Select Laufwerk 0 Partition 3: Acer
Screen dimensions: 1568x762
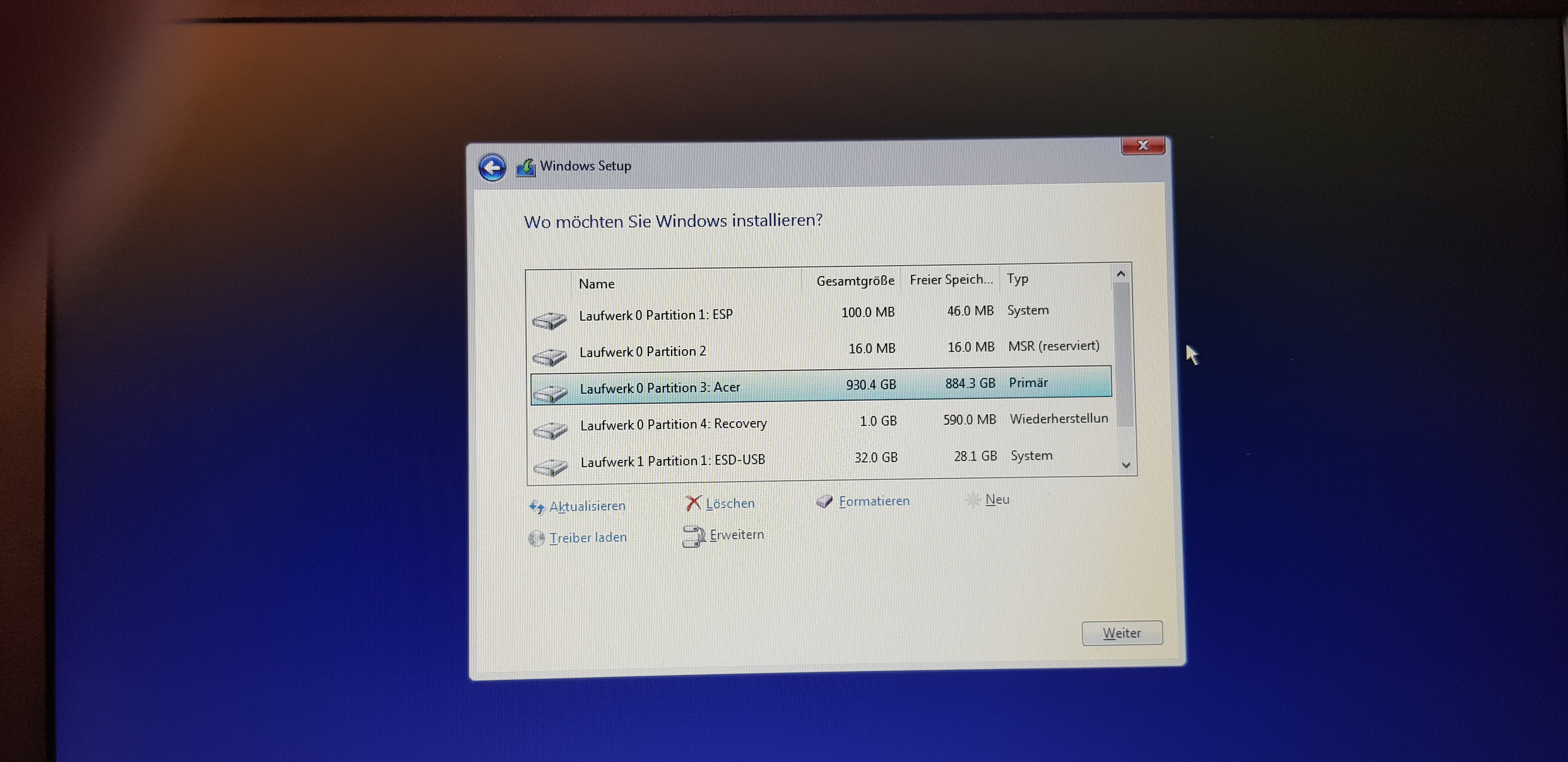click(x=821, y=386)
